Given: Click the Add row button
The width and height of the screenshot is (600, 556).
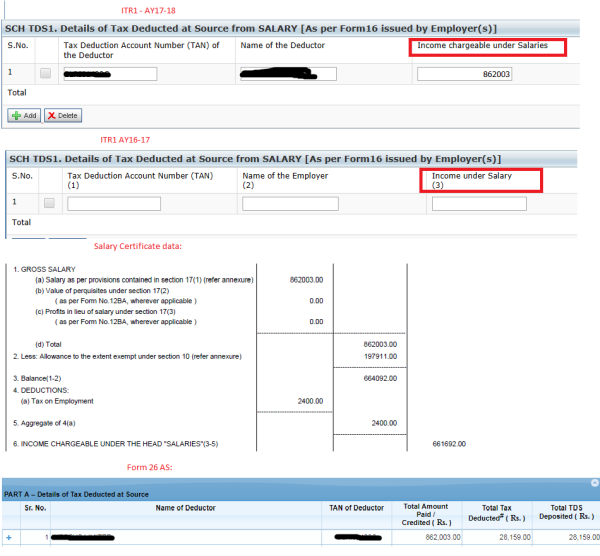Looking at the screenshot, I should point(24,116).
